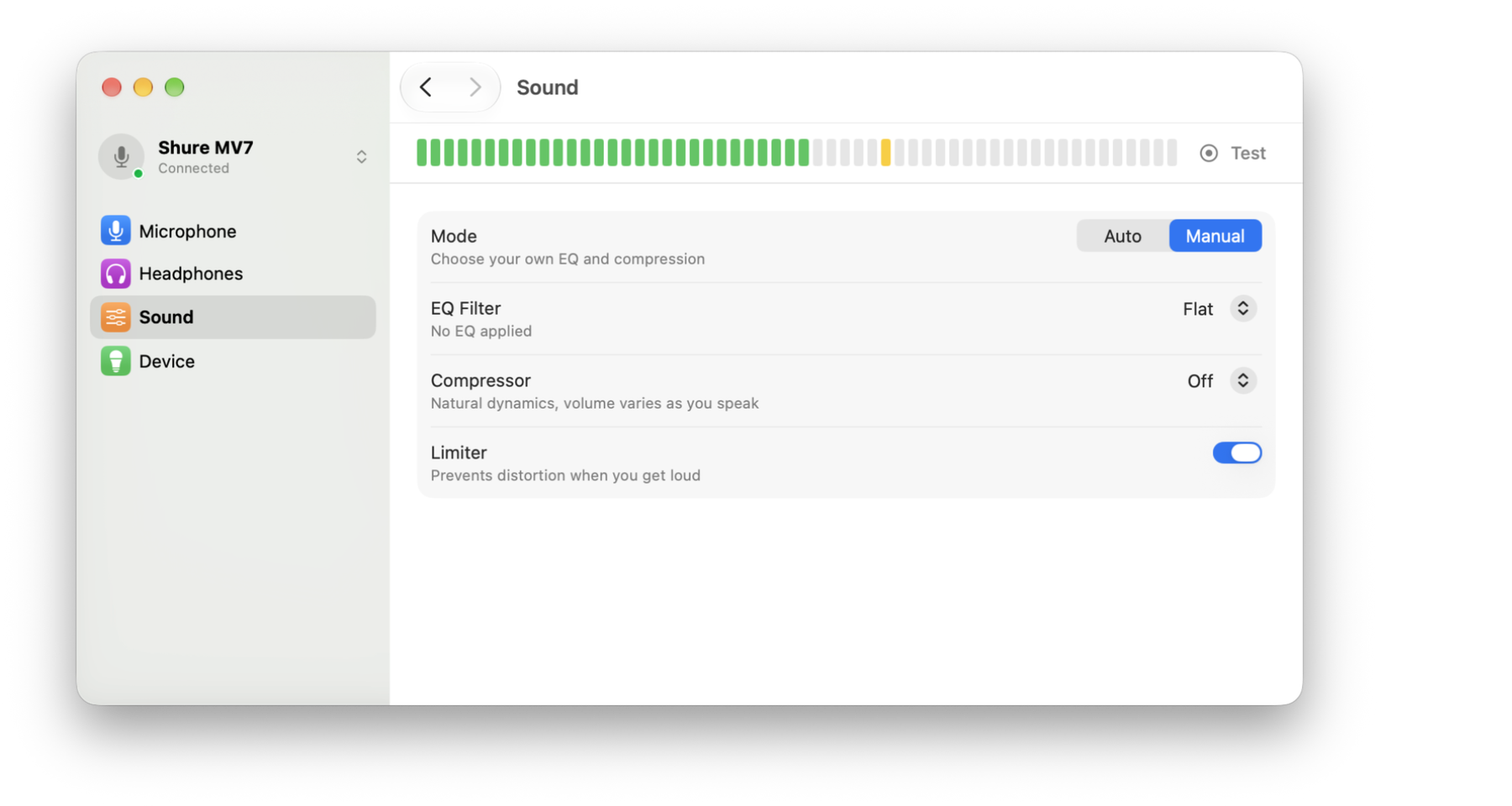Expand the Shure MV7 device selector chevrons

click(x=361, y=157)
